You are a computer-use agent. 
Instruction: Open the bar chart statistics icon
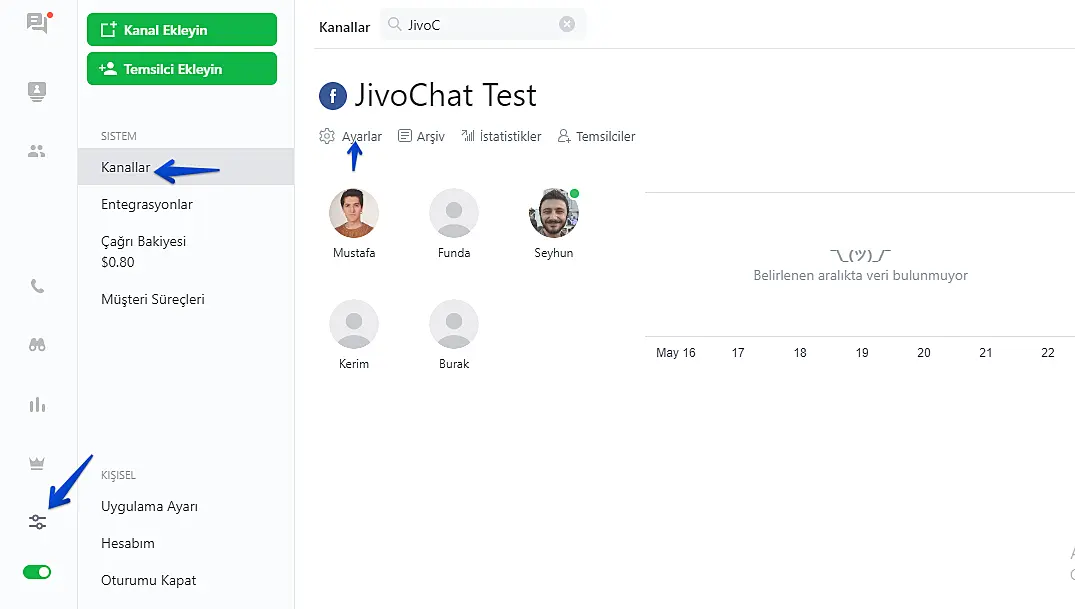coord(37,405)
